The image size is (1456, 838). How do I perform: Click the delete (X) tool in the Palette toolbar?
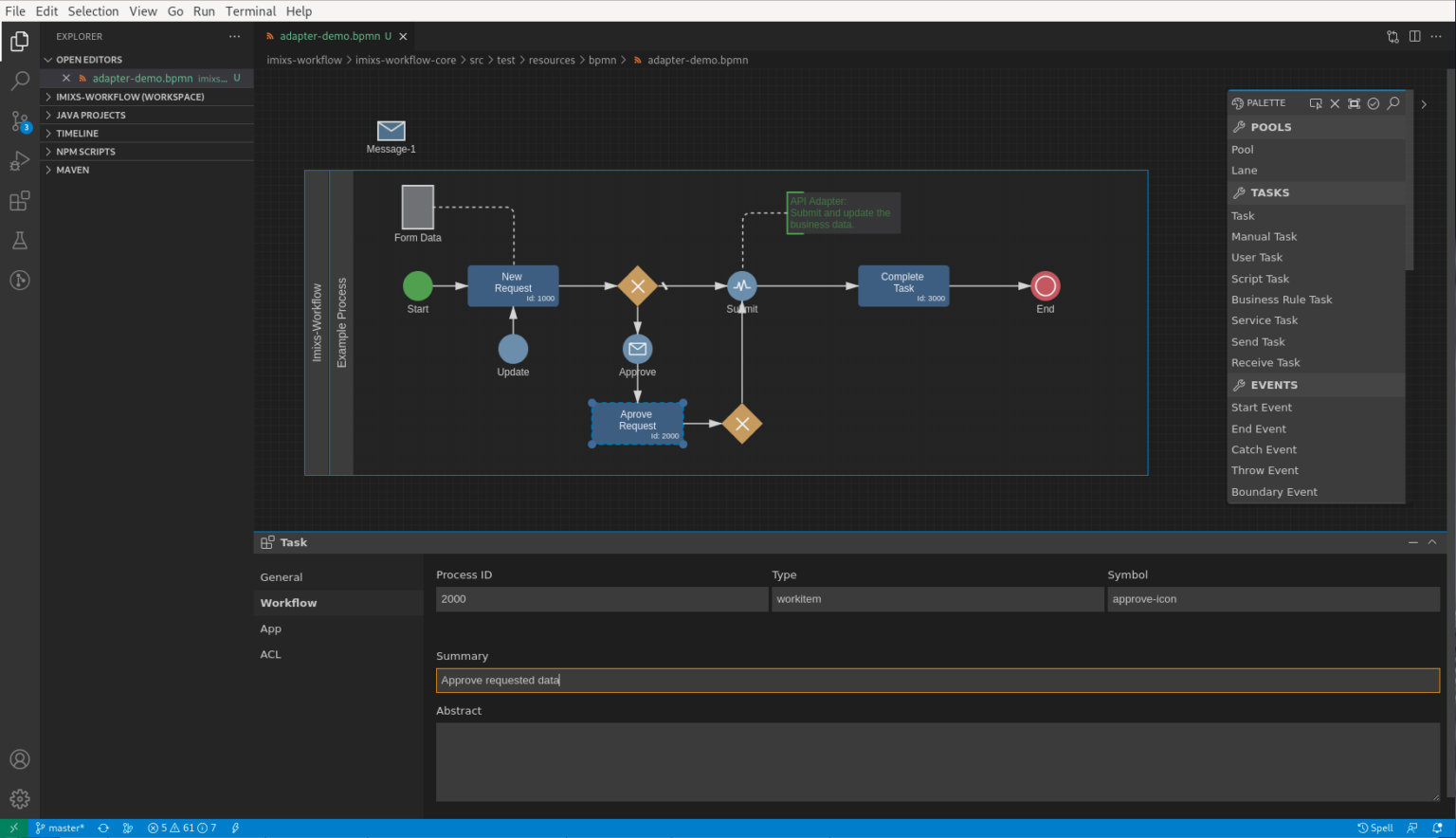click(x=1335, y=103)
